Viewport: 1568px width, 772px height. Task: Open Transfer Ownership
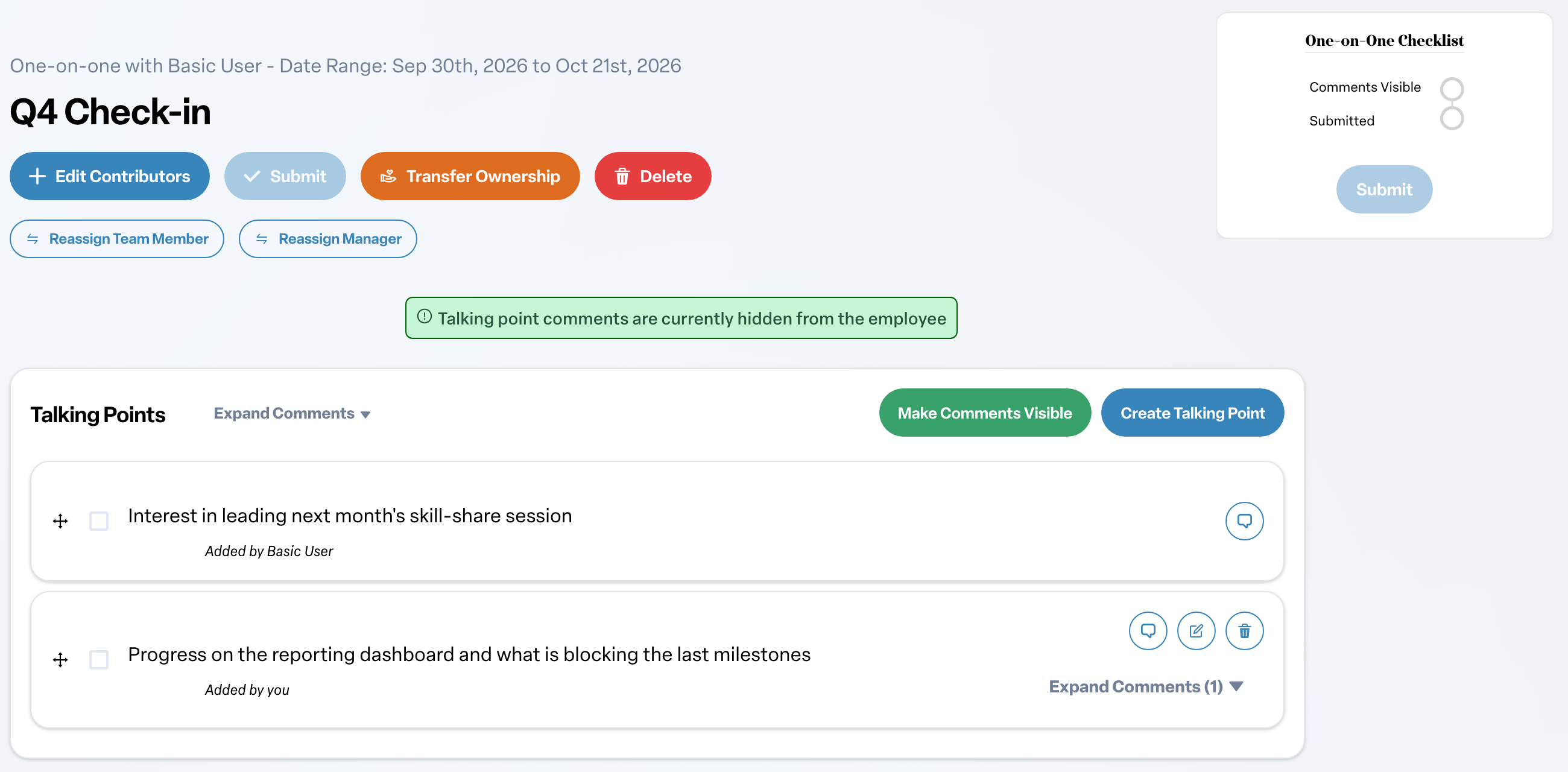point(470,176)
